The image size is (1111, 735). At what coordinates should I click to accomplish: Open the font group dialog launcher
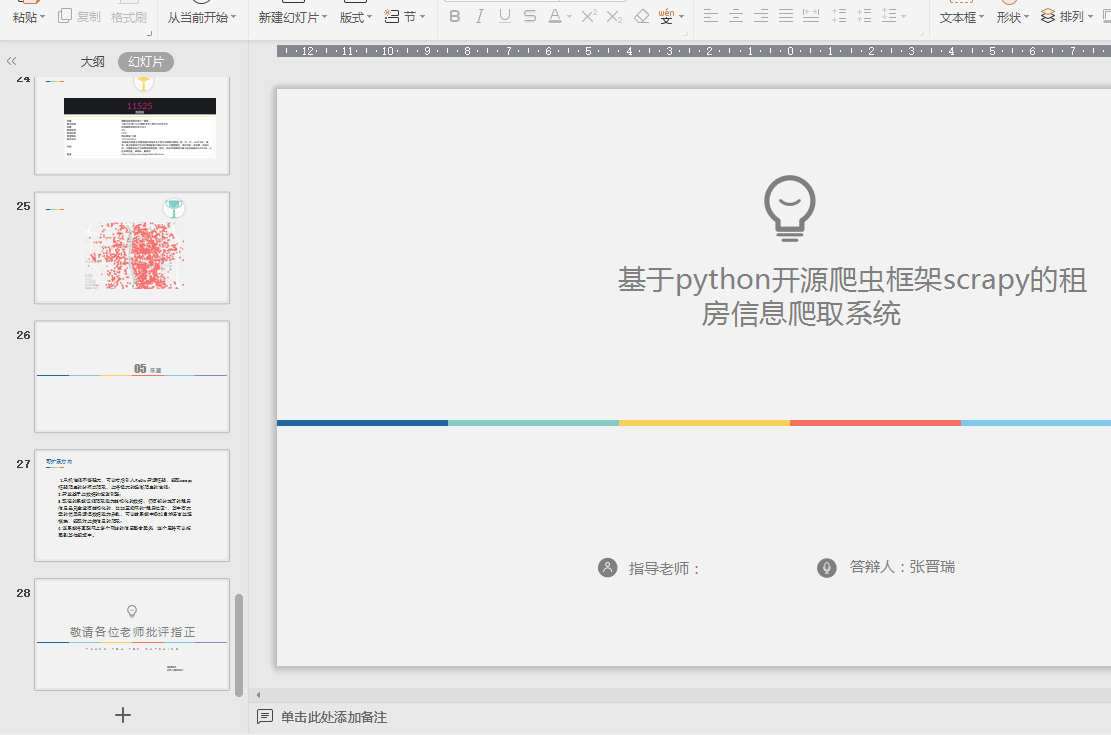(x=684, y=33)
